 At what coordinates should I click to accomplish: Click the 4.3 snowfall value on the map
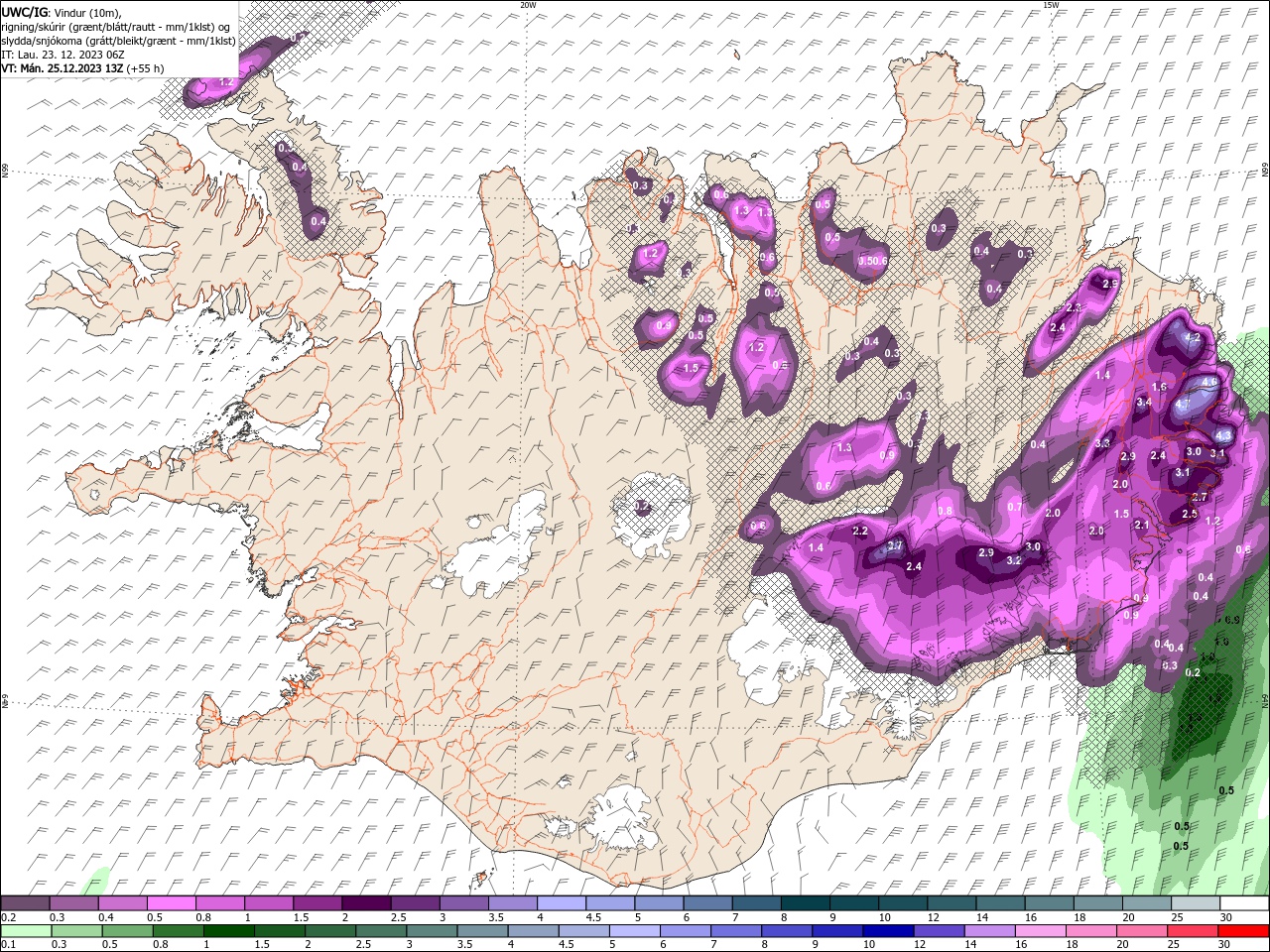point(1223,435)
